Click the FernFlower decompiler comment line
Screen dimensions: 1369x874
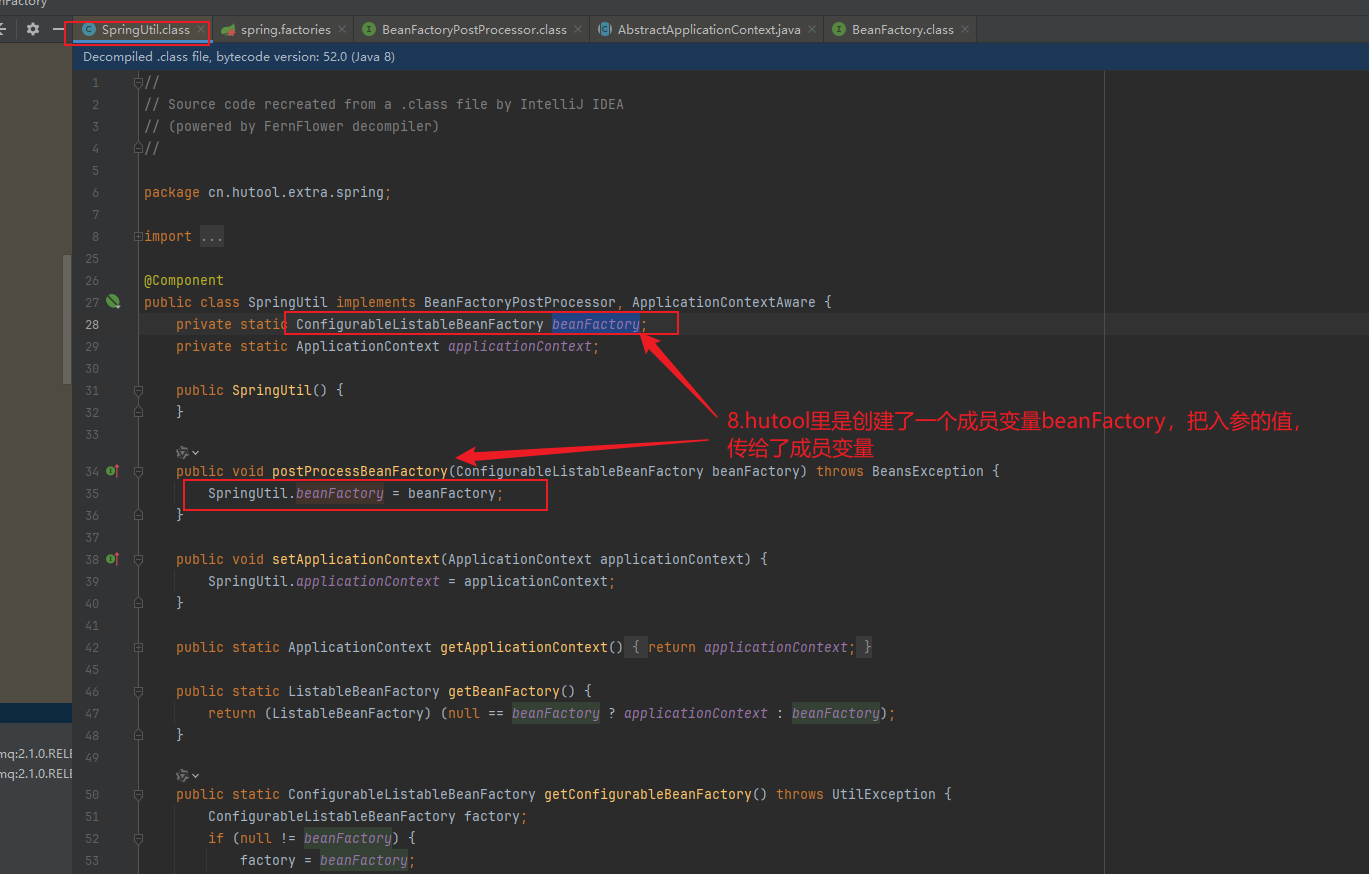tap(292, 126)
